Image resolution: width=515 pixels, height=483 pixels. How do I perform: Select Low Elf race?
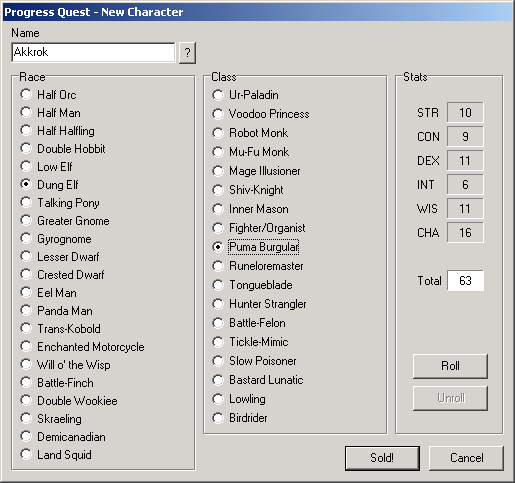coord(46,167)
